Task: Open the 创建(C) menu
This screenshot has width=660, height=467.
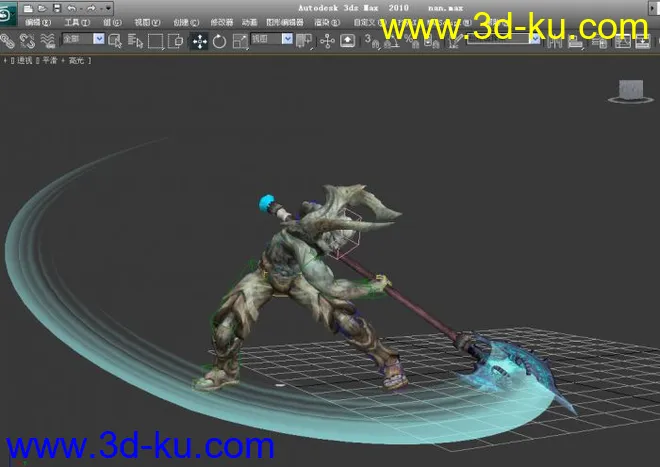Action: (186, 22)
